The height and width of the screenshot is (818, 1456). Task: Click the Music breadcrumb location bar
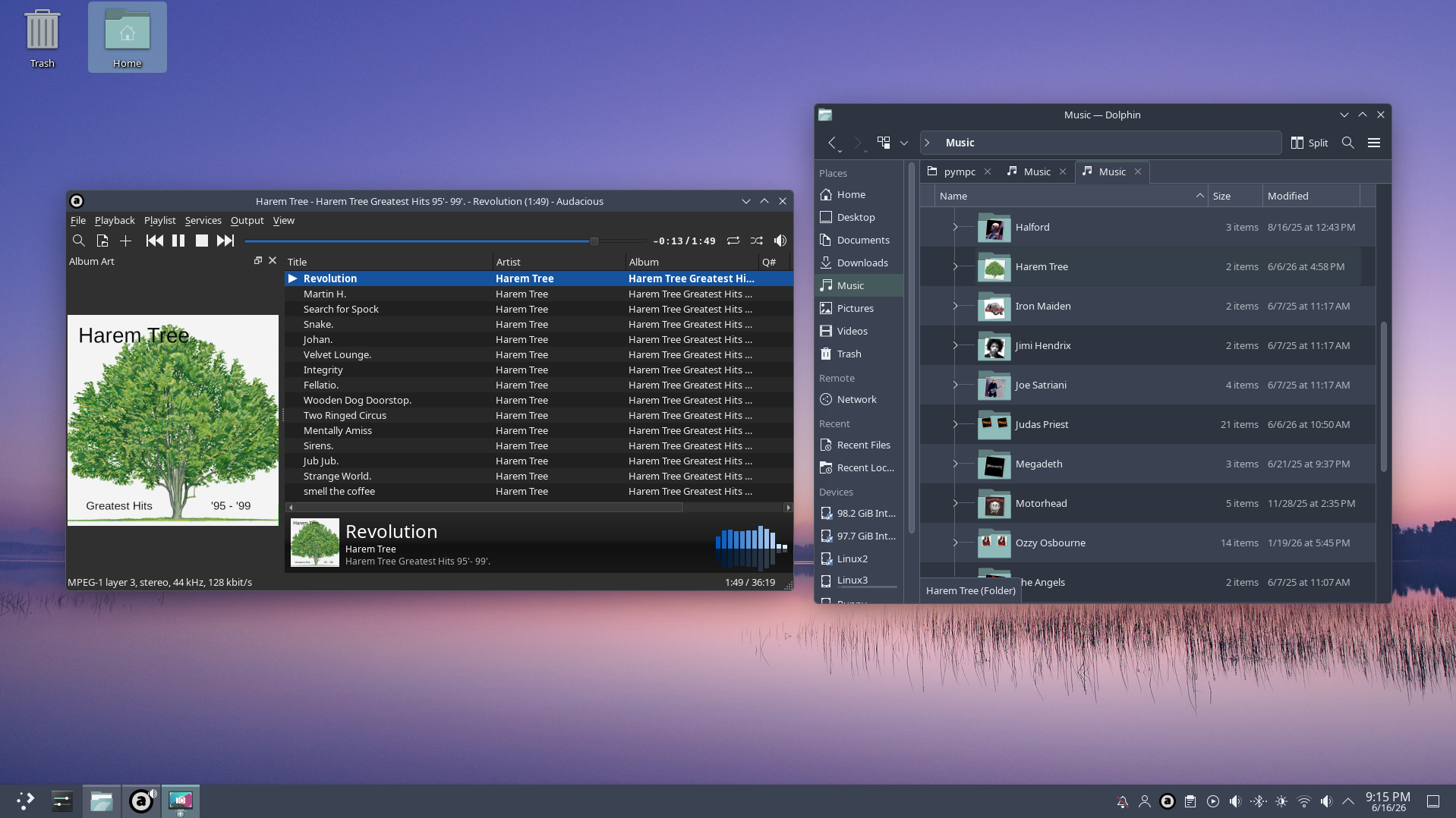(x=1101, y=143)
